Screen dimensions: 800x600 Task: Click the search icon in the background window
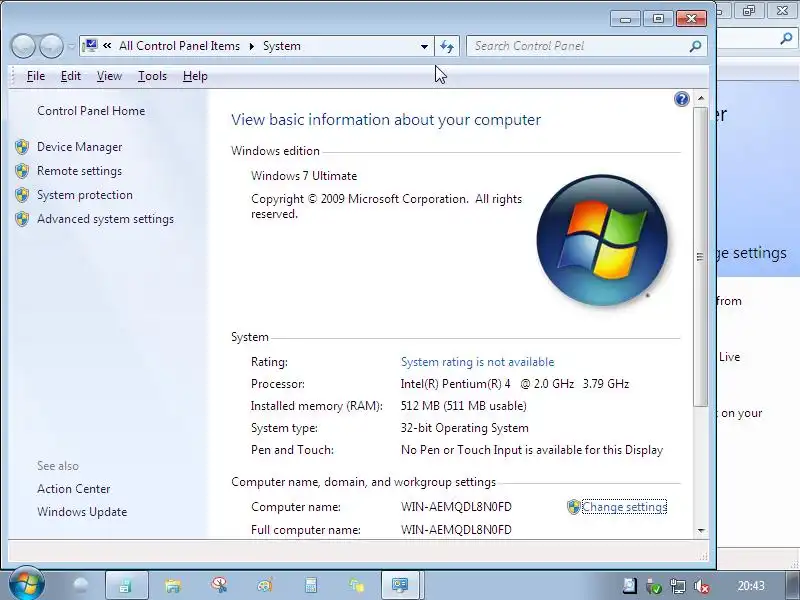pyautogui.click(x=786, y=38)
